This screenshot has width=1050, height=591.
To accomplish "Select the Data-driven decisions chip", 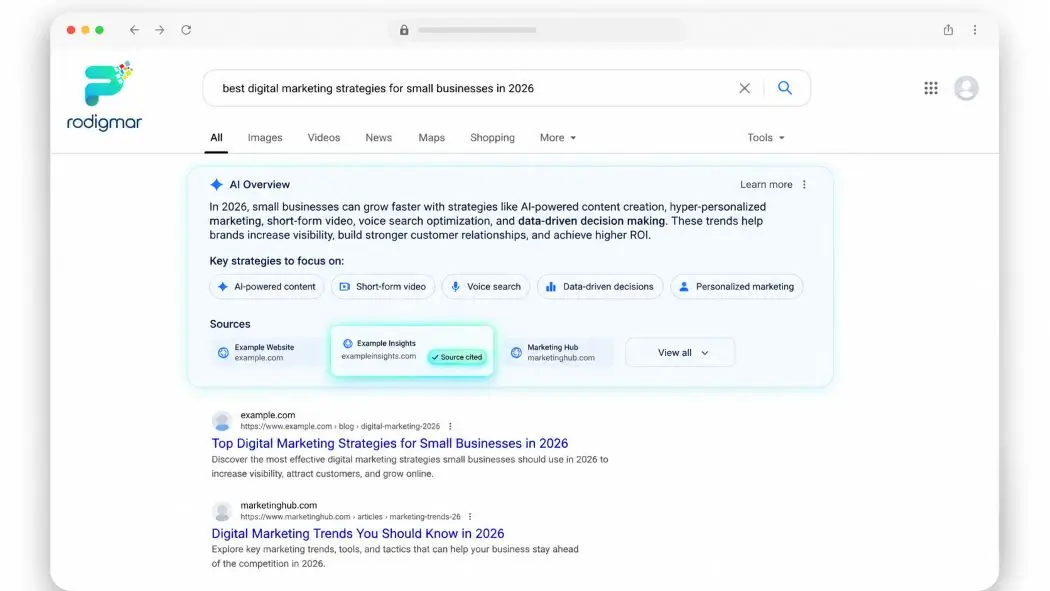I will 600,286.
